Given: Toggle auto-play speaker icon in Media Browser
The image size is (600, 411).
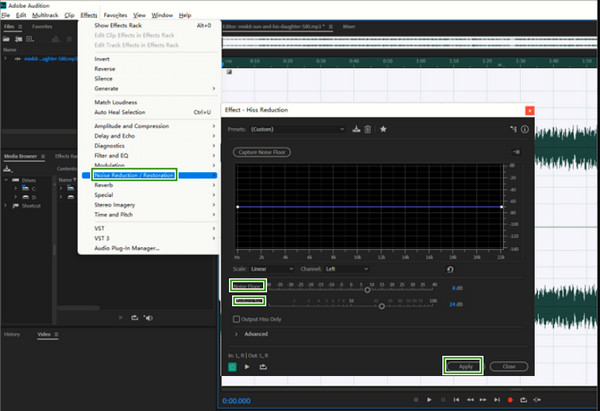Looking at the screenshot, I should (x=148, y=318).
